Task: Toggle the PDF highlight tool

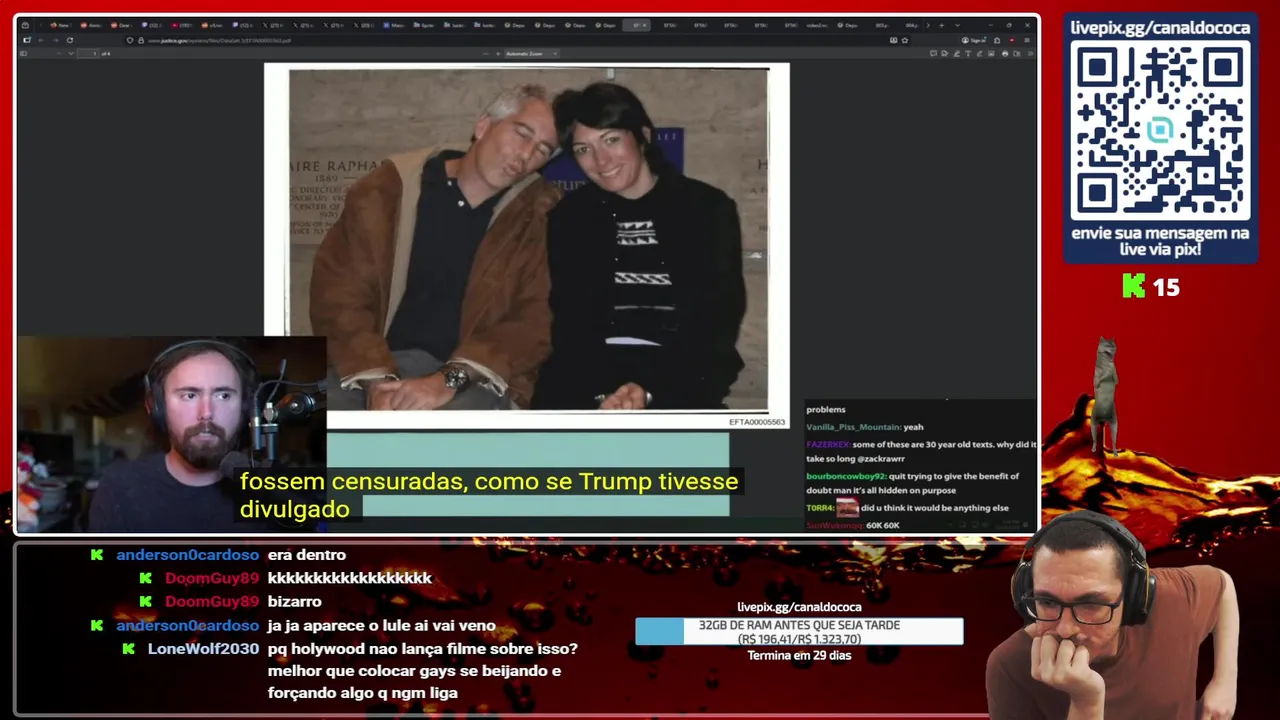Action: [x=957, y=53]
